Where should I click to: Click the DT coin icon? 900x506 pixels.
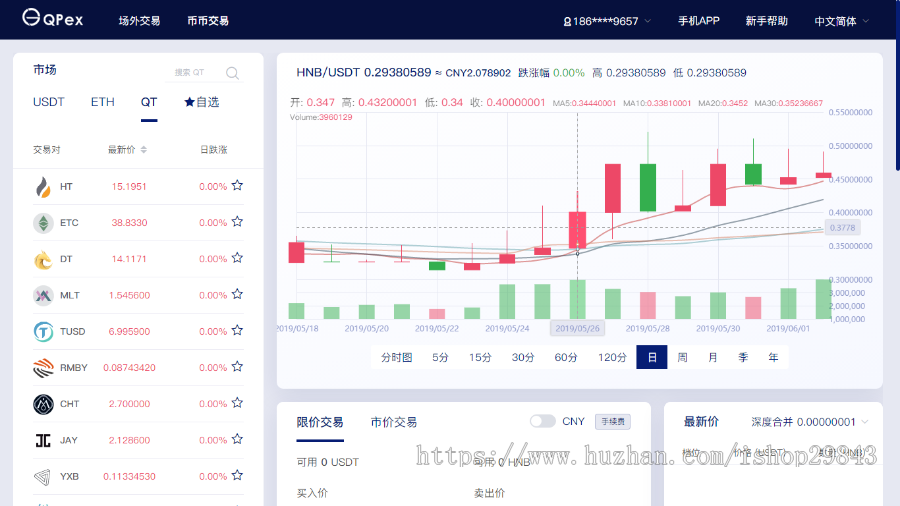pos(43,259)
